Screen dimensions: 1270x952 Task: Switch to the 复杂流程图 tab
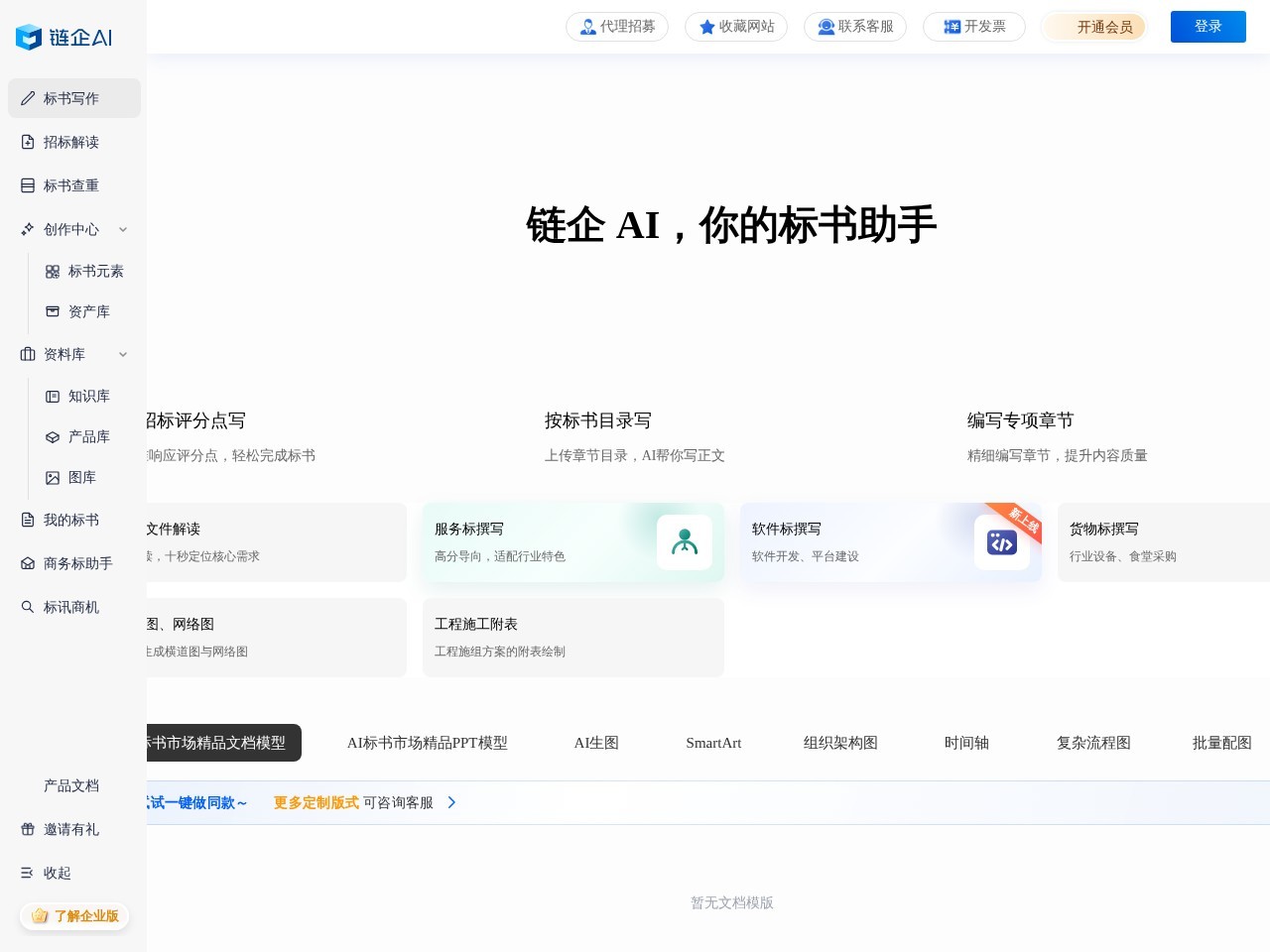point(1093,743)
